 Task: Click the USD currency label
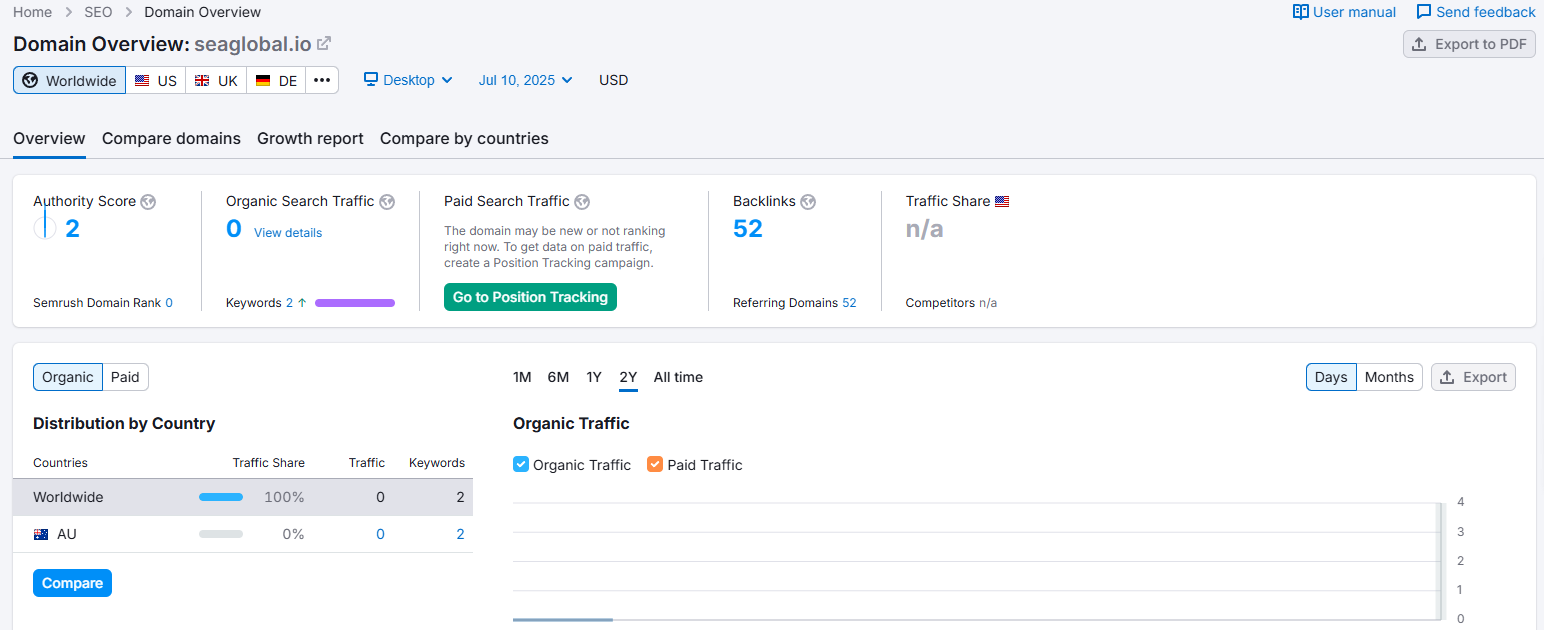[613, 80]
